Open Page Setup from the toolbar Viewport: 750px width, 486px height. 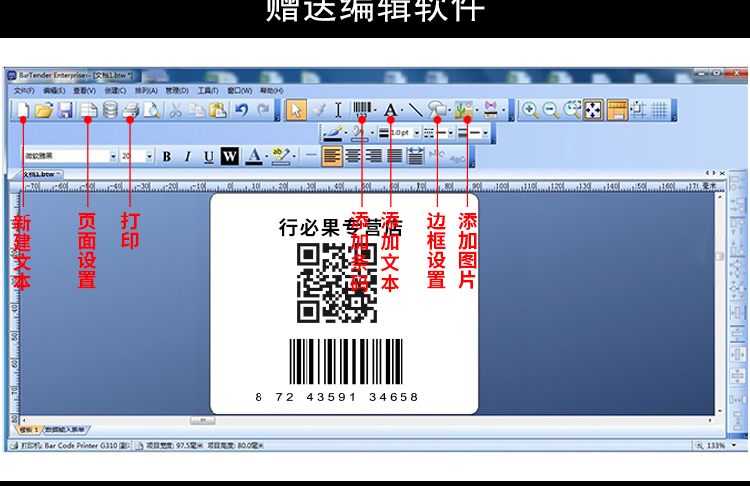coord(88,110)
